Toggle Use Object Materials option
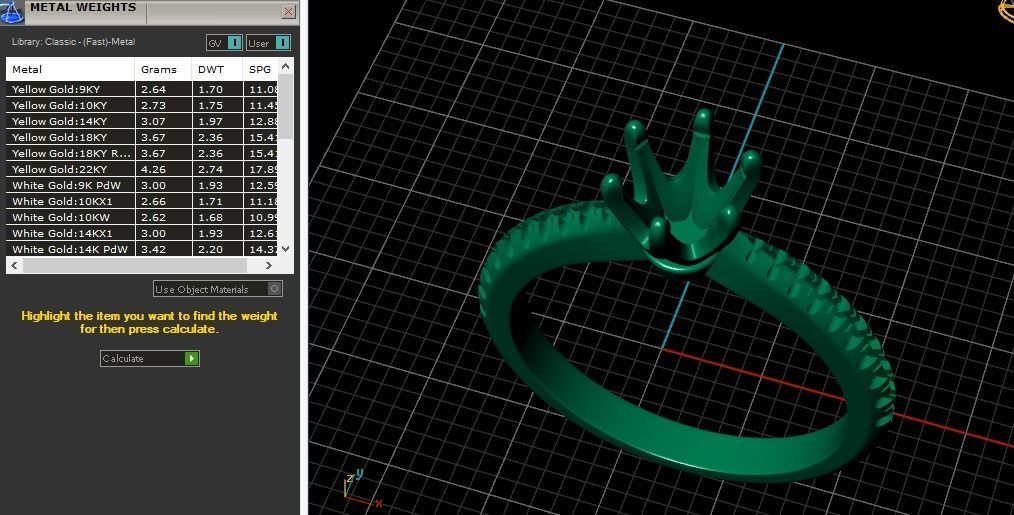 click(218, 289)
